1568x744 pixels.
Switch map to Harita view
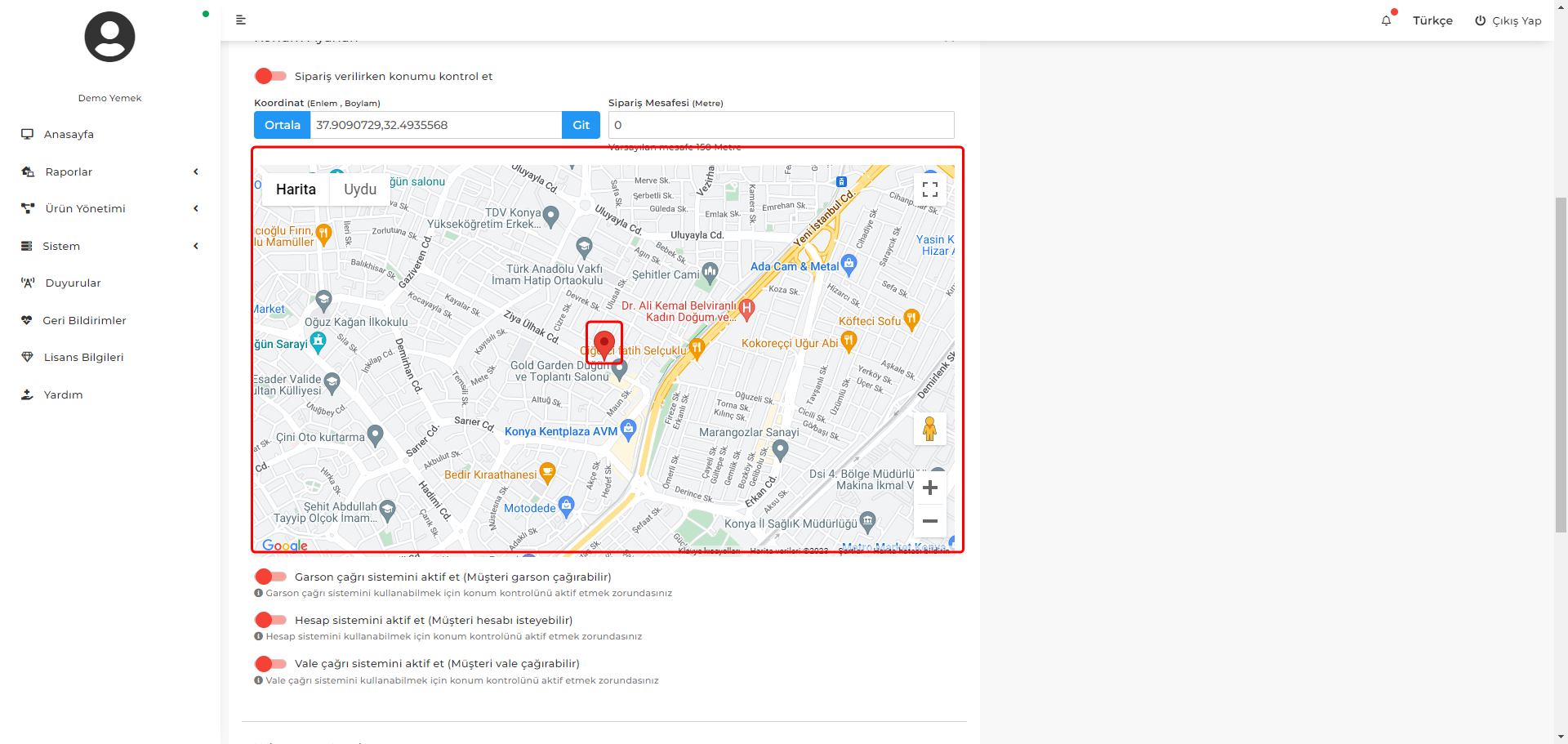pos(296,189)
